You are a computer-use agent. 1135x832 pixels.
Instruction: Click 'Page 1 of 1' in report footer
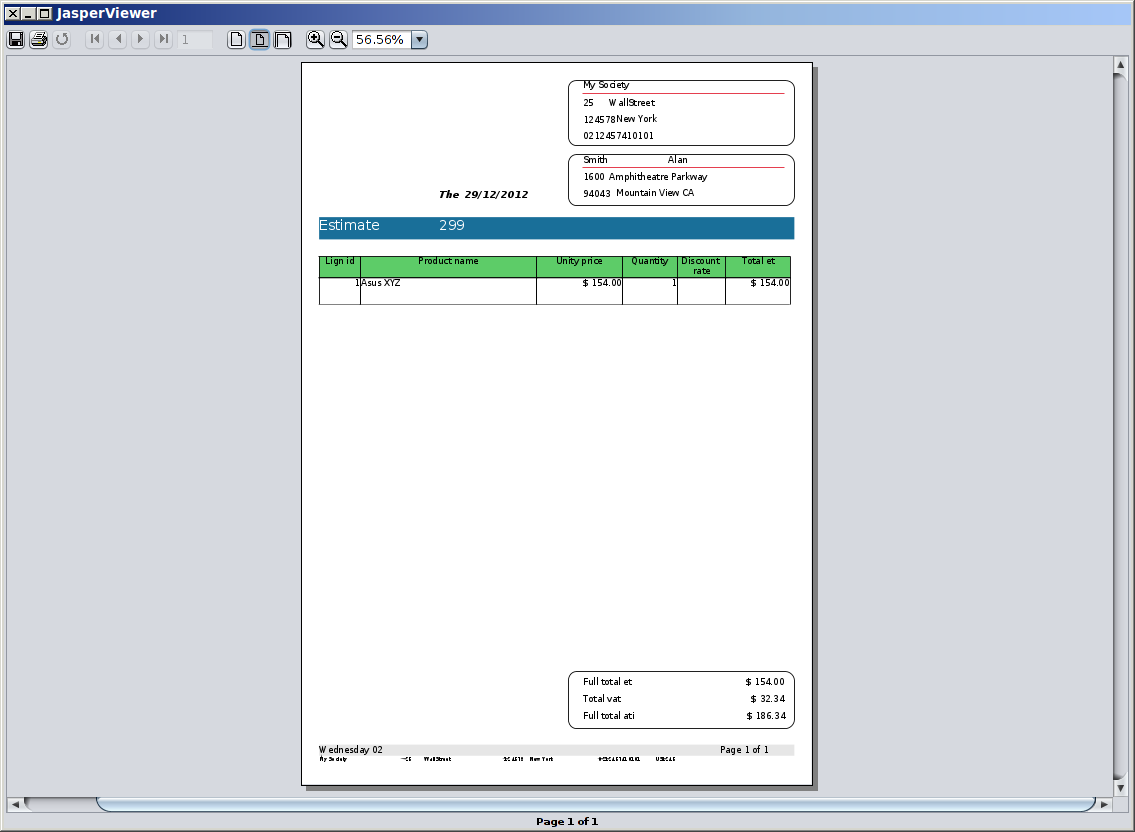click(744, 749)
